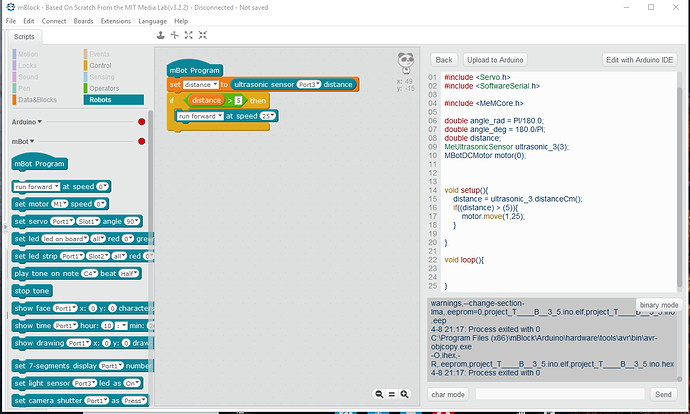Open the Edit menu
The image size is (690, 414).
29,21
